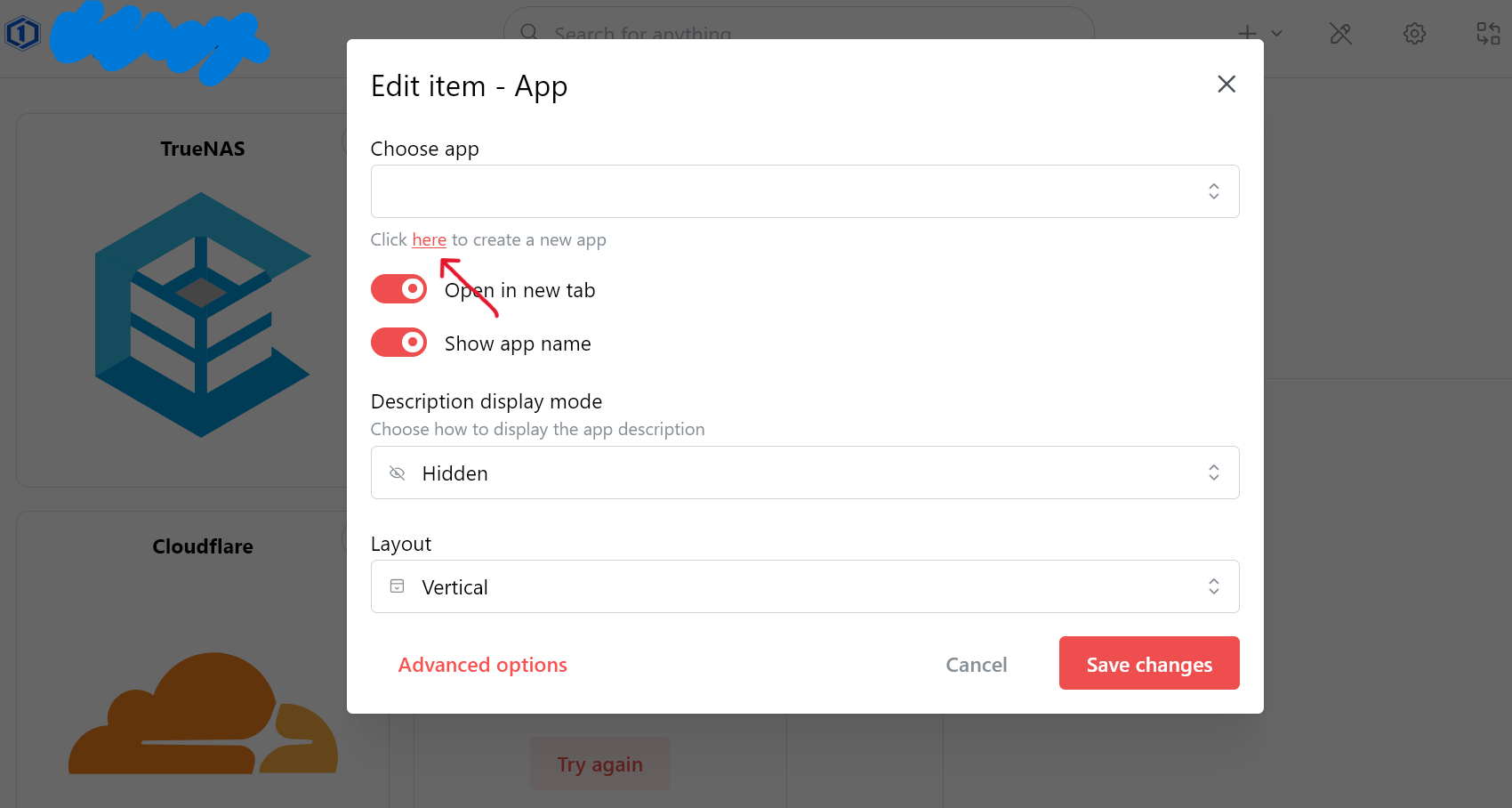The image size is (1512, 808).
Task: Open the add item plus icon
Action: (x=1247, y=33)
